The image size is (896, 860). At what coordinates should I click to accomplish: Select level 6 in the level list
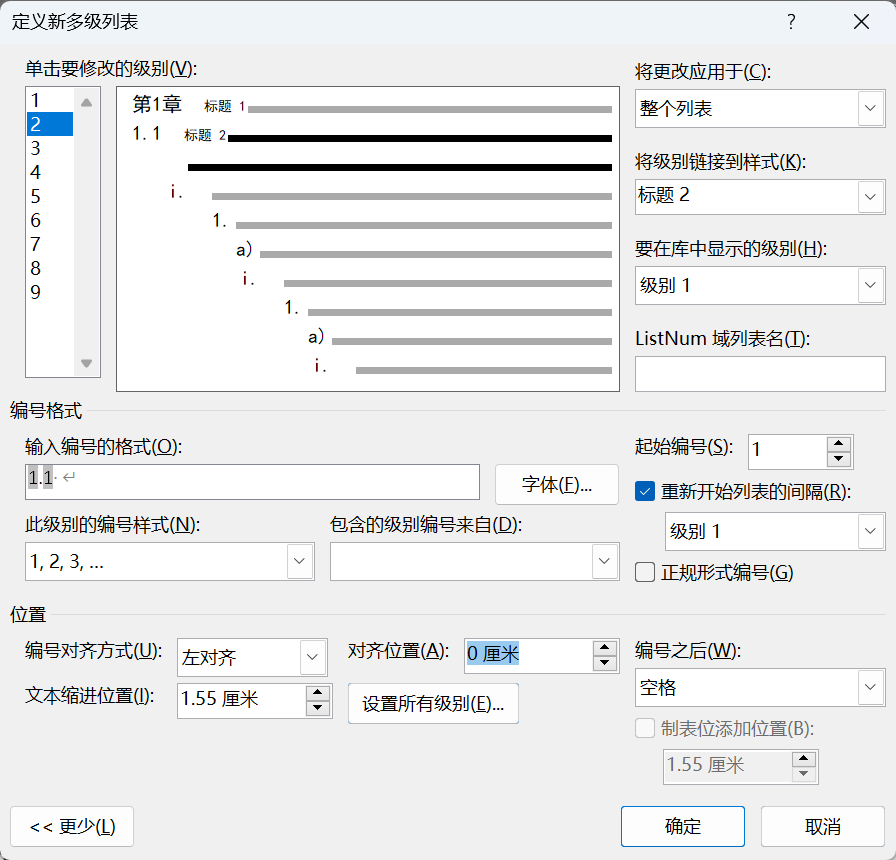[x=50, y=220]
